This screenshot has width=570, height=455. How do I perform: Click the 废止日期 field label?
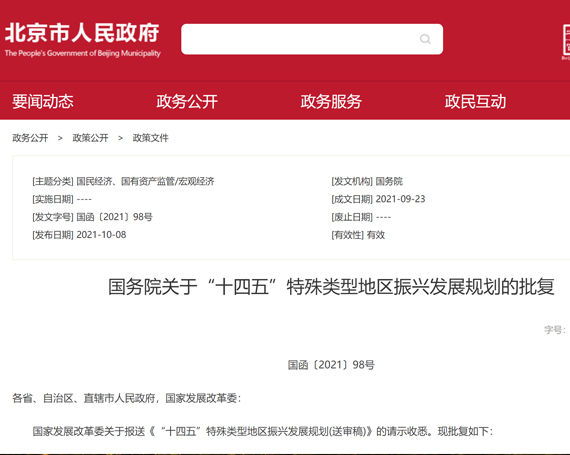tap(352, 217)
